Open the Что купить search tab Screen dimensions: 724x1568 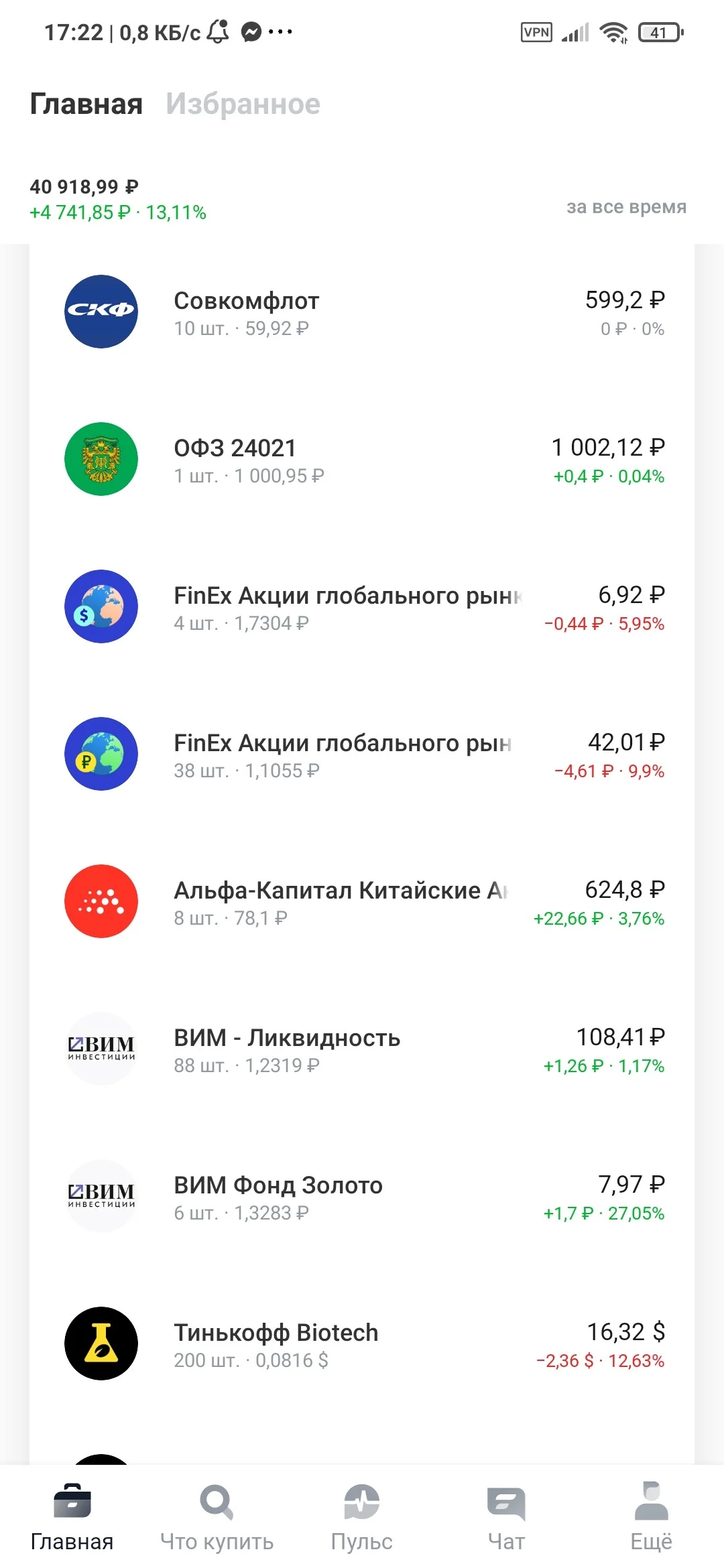217,1517
